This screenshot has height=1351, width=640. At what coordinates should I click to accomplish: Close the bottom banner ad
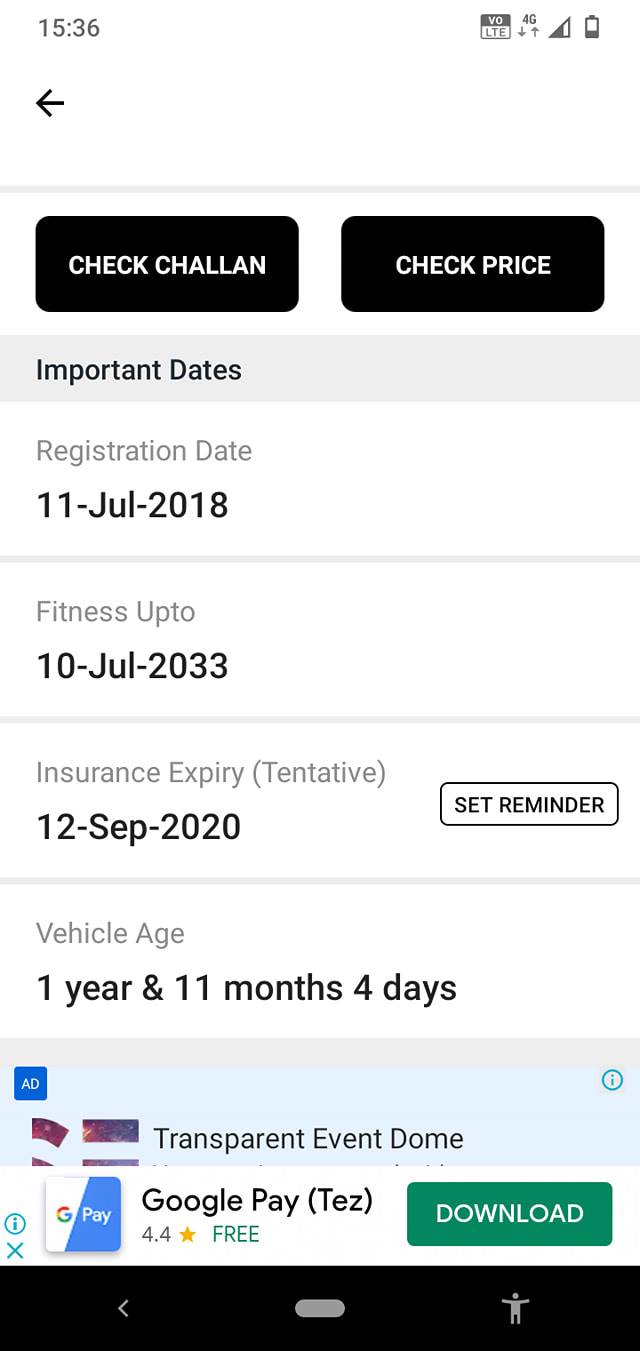[15, 1250]
